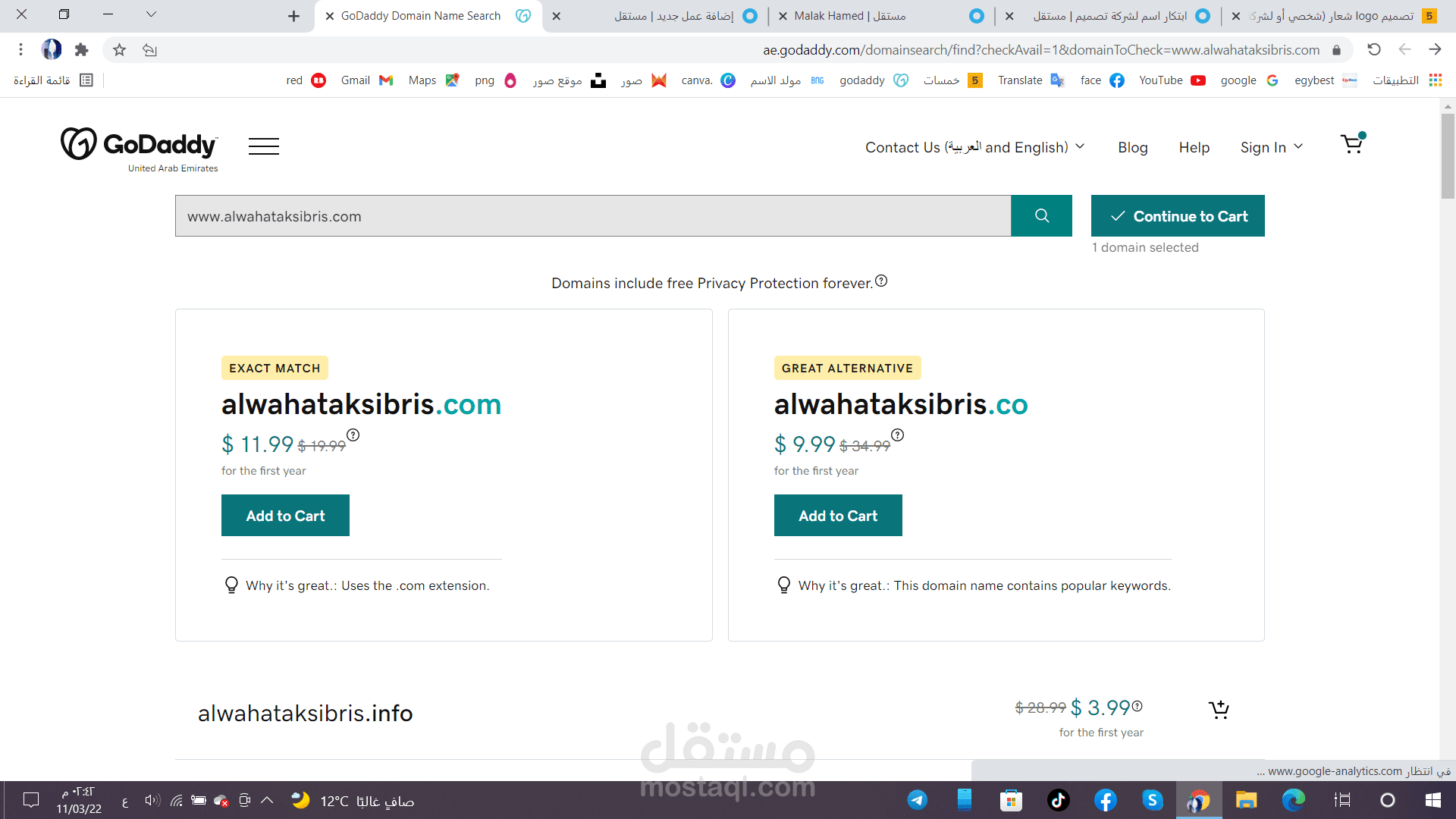
Task: Open the Chrome extensions puzzle icon
Action: click(81, 50)
